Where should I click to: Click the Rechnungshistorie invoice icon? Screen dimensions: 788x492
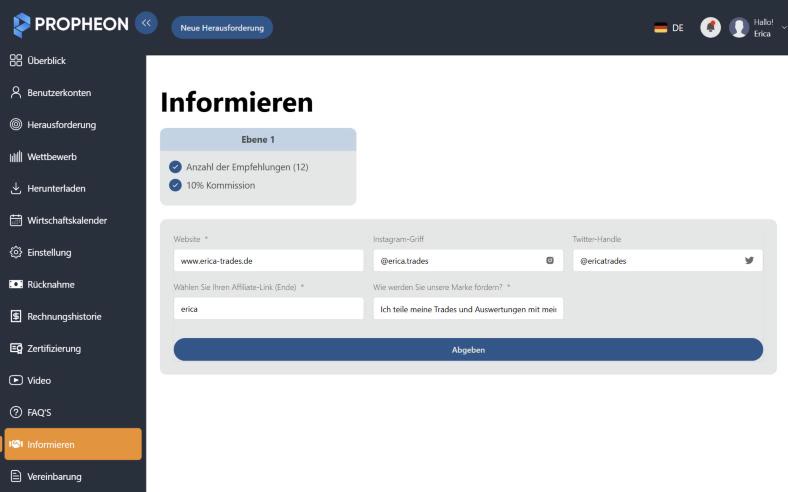click(16, 316)
